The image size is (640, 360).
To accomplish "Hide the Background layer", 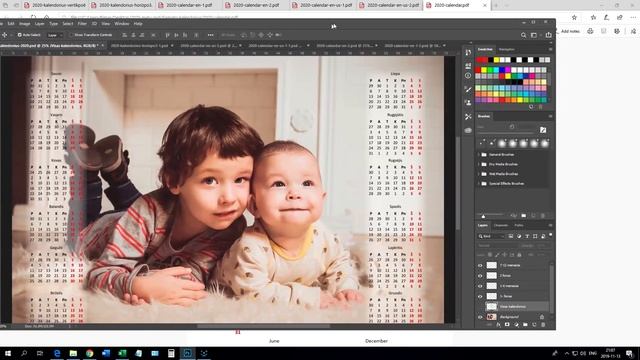I will (480, 317).
